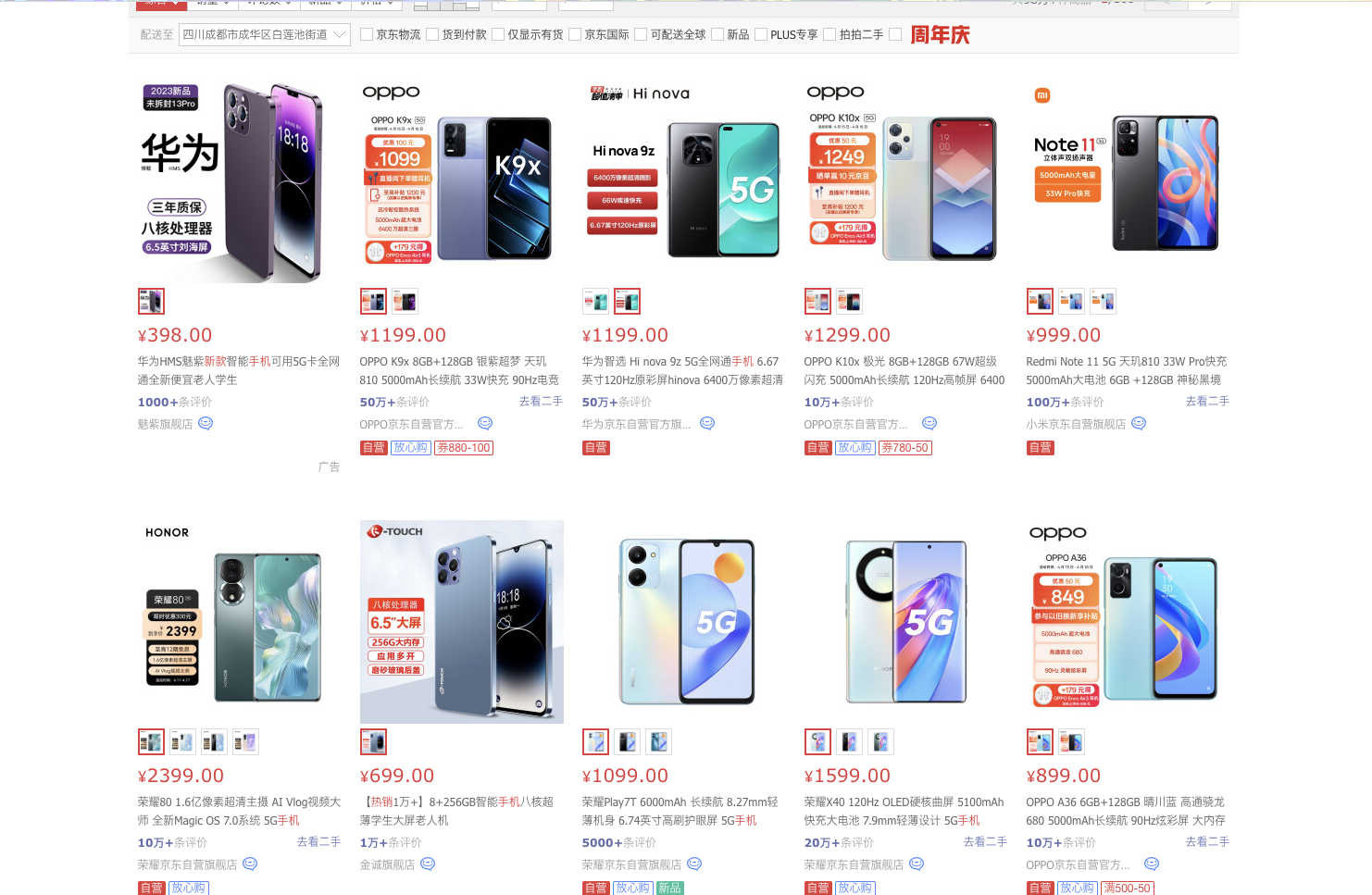Screen dimensions: 1372x895
Task: Click chat icon beside 荣耀X40 store name
Action: pyautogui.click(x=917, y=864)
